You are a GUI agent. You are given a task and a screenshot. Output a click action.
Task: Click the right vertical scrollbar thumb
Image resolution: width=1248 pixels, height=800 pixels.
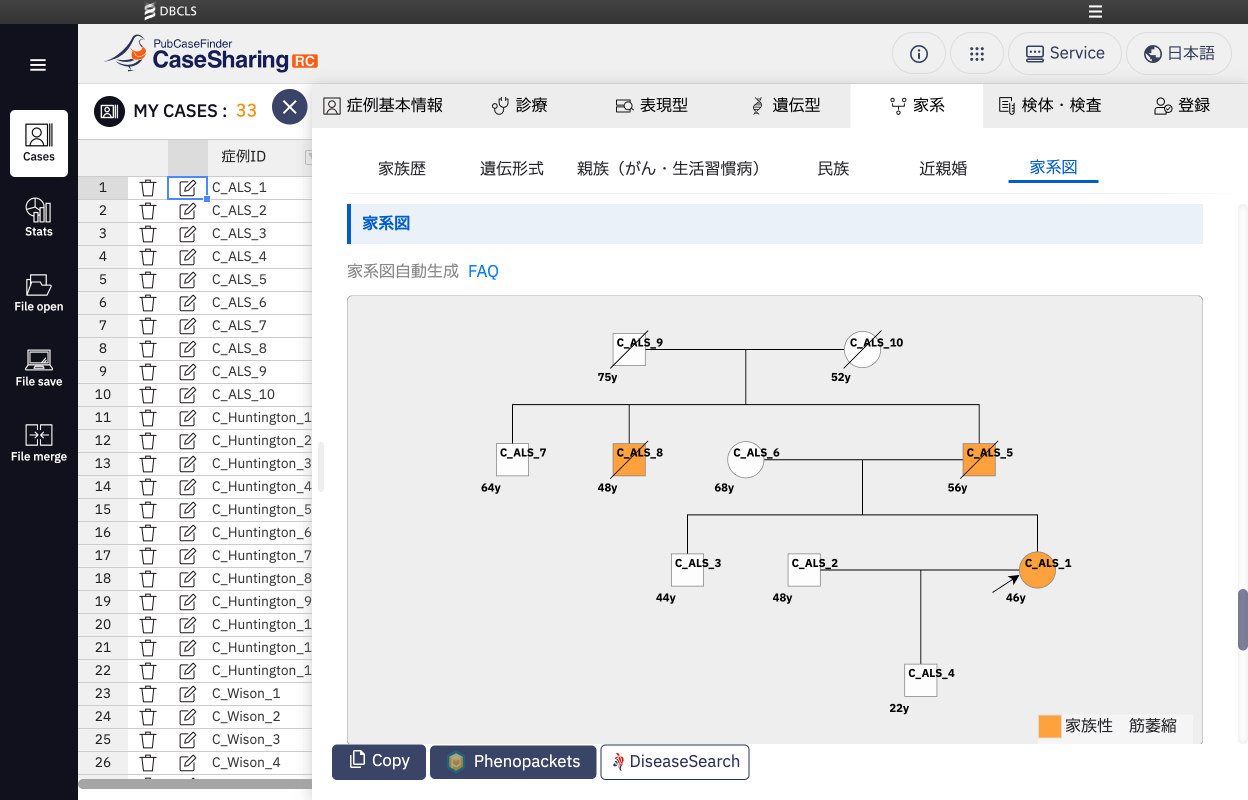pyautogui.click(x=1242, y=619)
